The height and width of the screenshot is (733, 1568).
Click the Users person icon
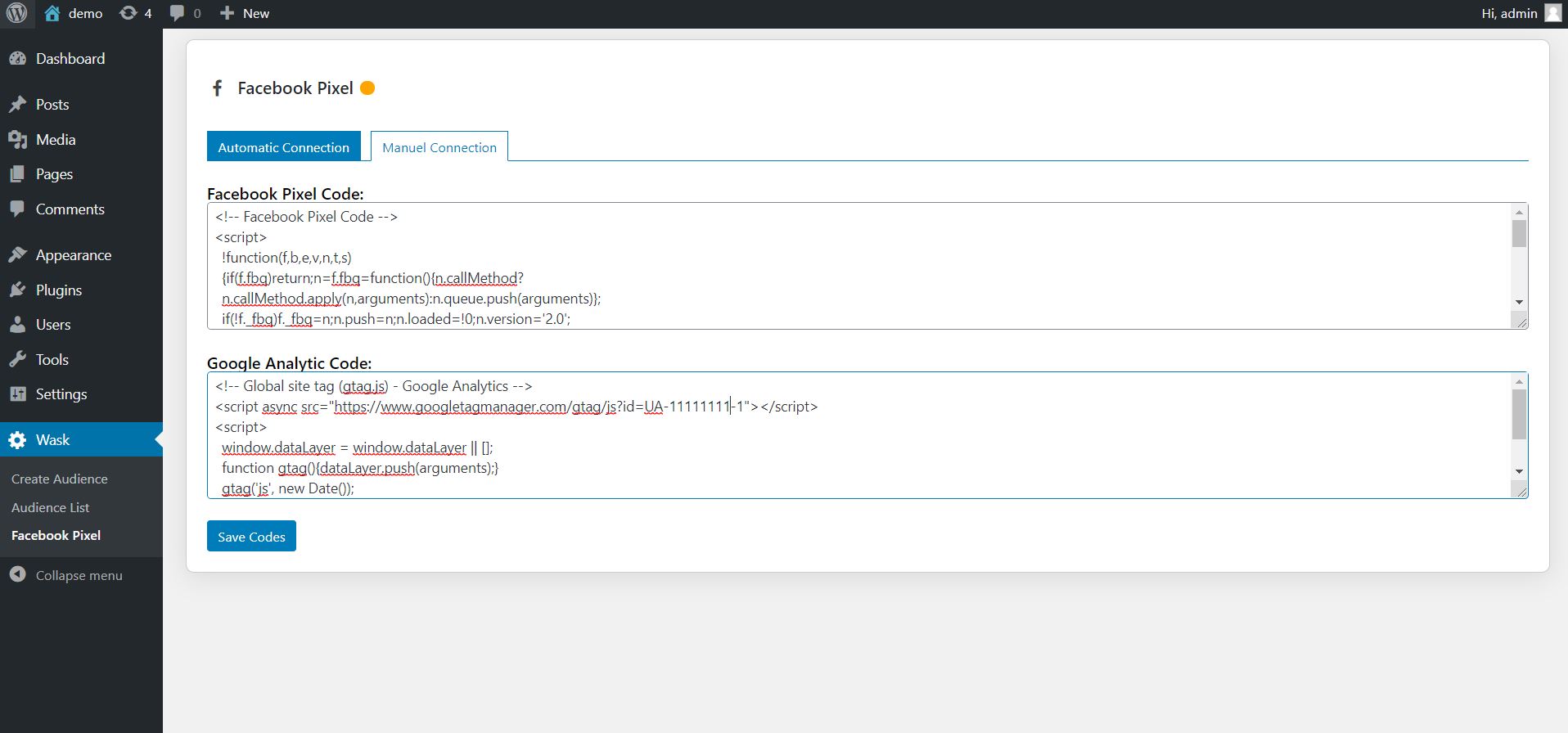(17, 324)
